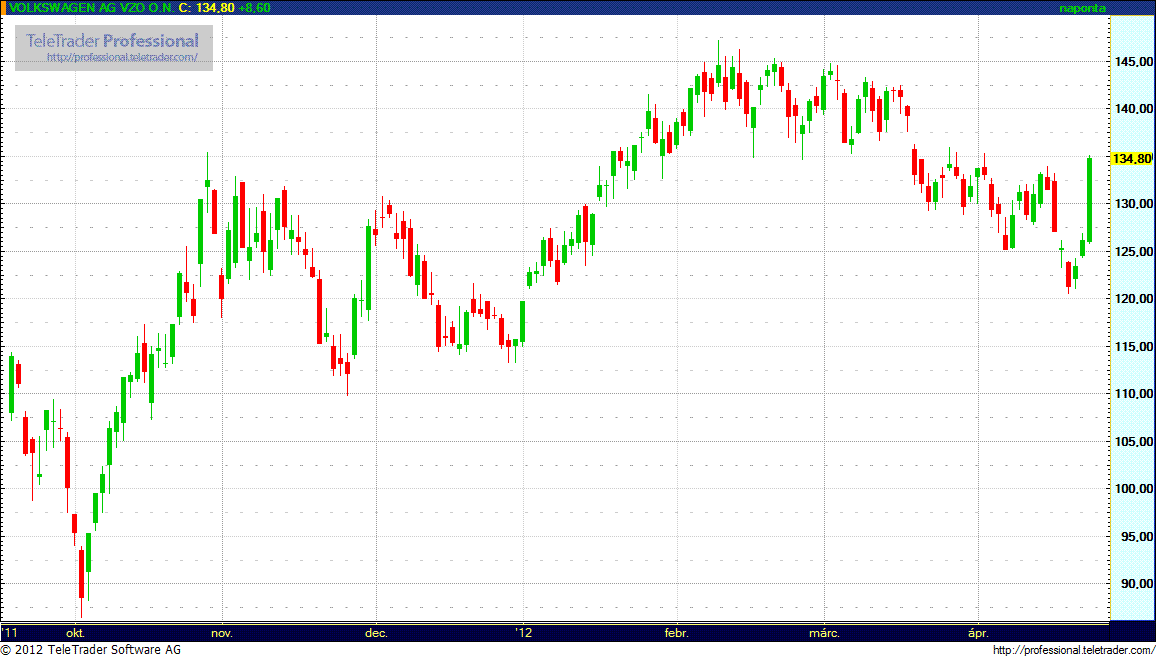Click the febr. month label on time axis
This screenshot has width=1156, height=659.
[x=677, y=633]
